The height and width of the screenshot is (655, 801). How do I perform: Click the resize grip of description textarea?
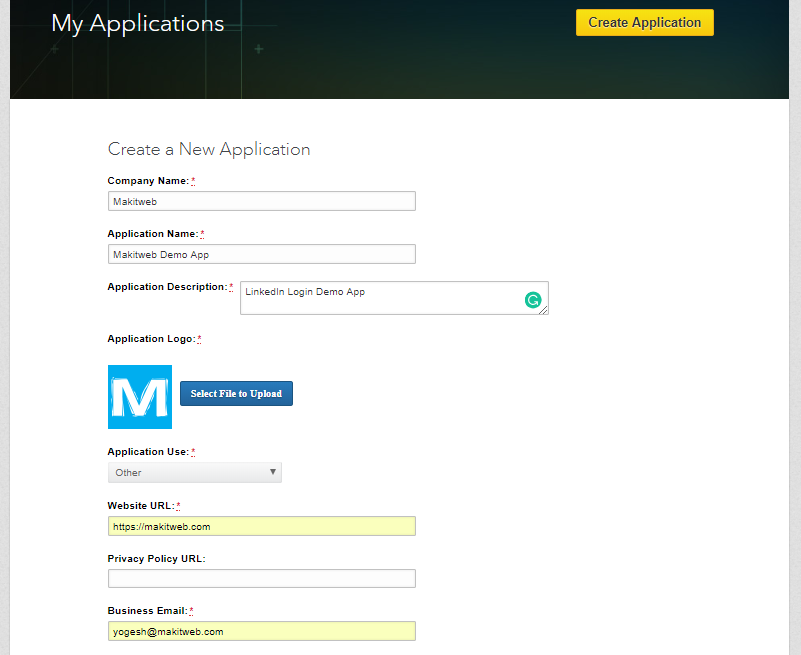[544, 310]
